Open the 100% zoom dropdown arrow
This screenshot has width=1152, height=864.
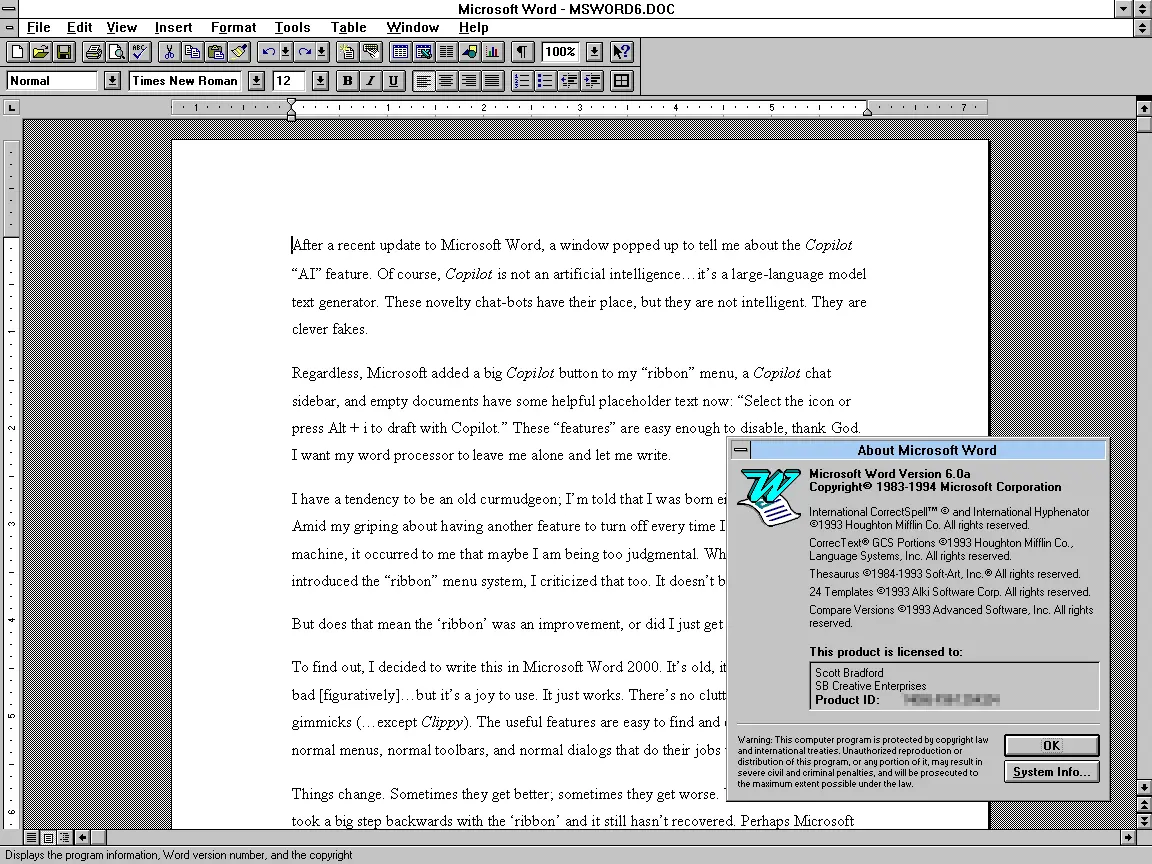pyautogui.click(x=594, y=52)
